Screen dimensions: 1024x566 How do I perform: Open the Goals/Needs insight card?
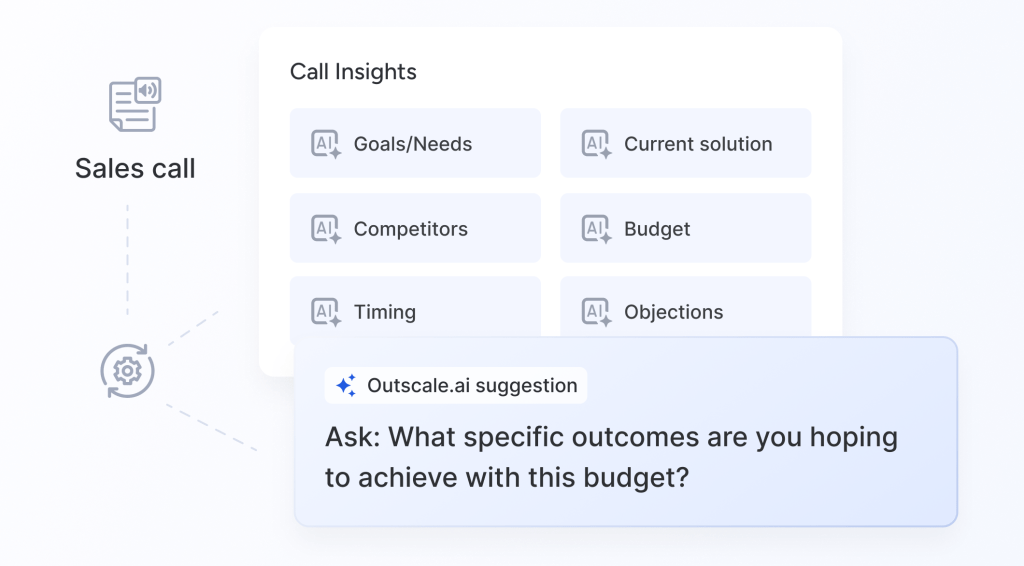pyautogui.click(x=415, y=144)
